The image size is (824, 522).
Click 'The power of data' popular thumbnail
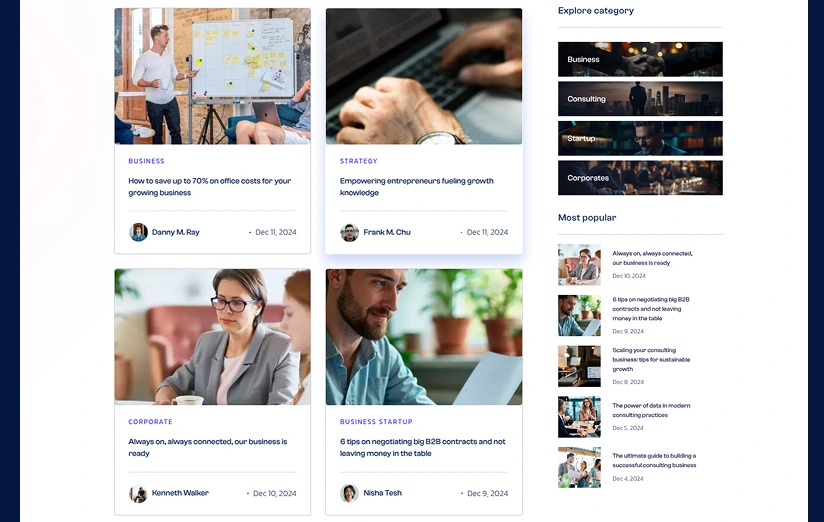579,417
